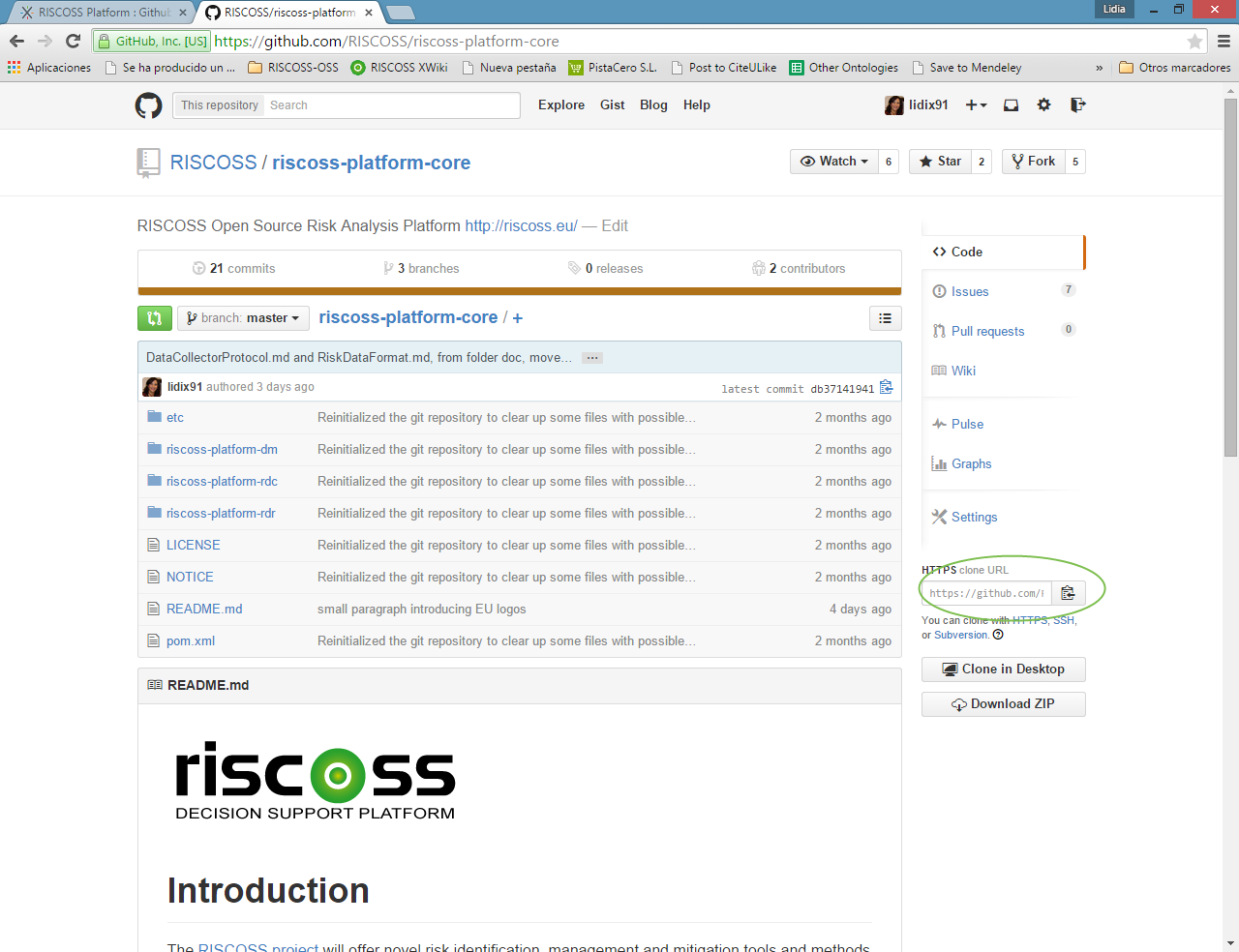Click the repository search field
Screen dimensions: 1239x952
[391, 105]
